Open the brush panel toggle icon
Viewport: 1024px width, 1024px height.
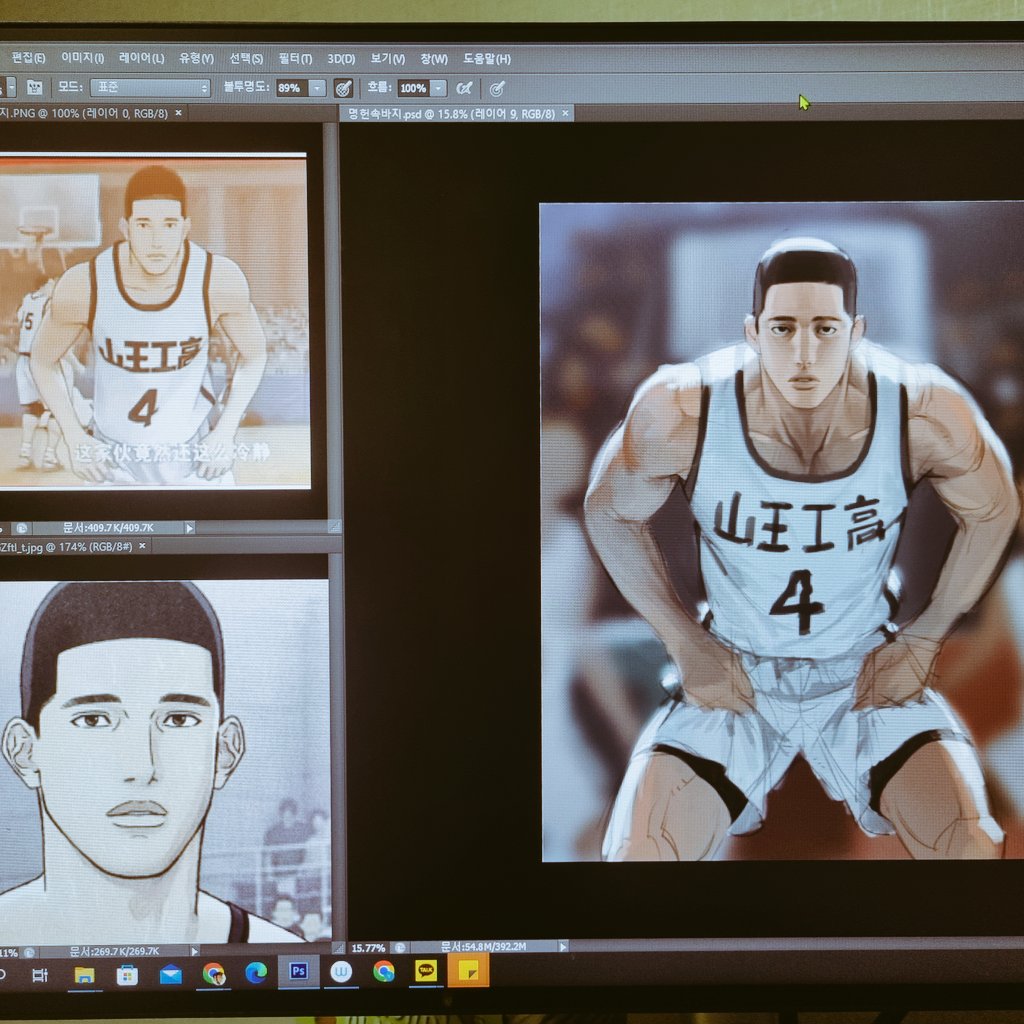pyautogui.click(x=34, y=87)
